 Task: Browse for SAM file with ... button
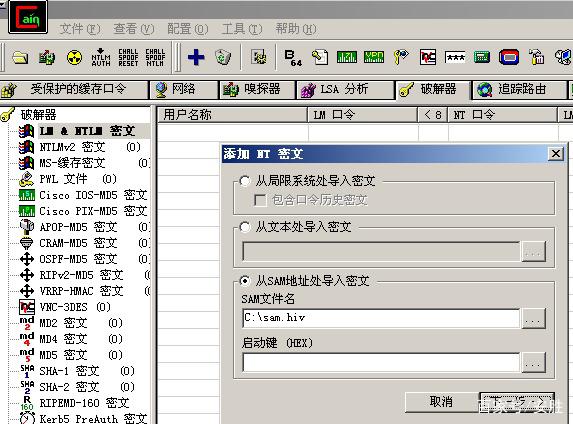[534, 319]
